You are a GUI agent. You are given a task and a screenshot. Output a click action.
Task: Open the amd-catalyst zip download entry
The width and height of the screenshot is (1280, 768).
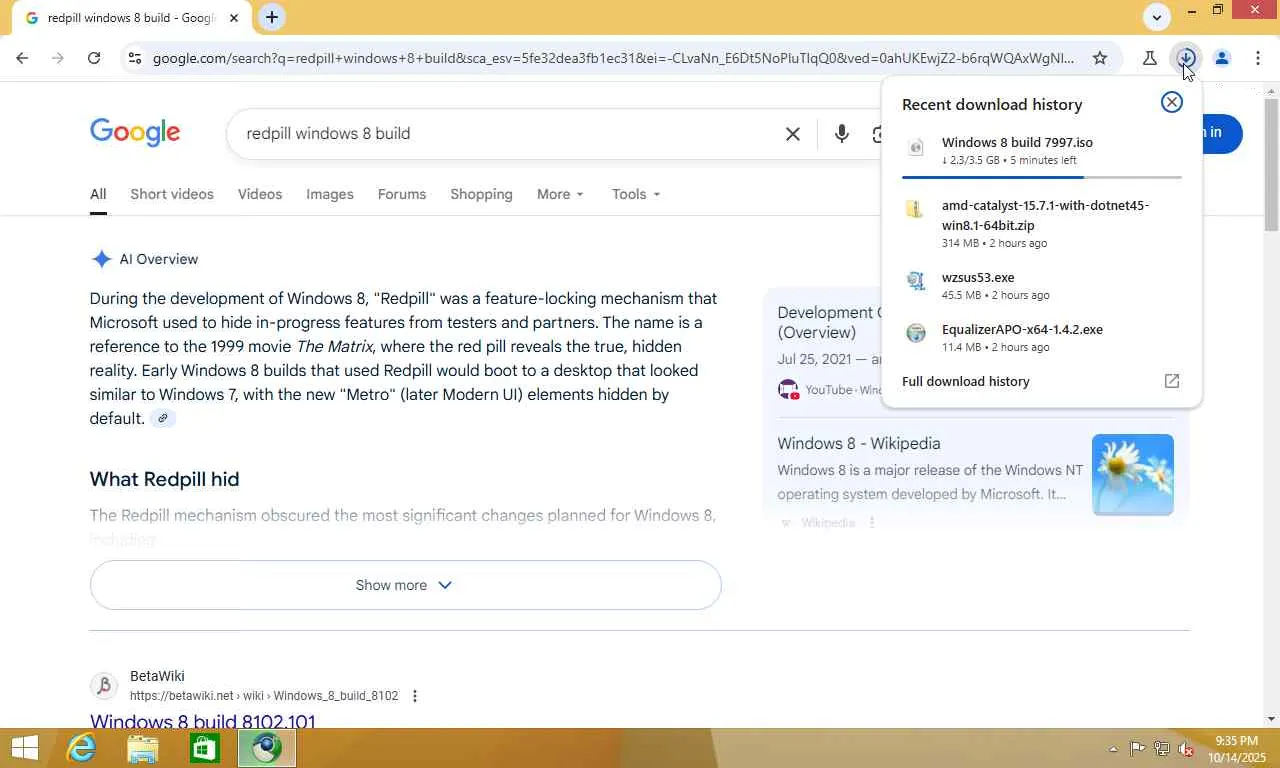pos(1042,223)
